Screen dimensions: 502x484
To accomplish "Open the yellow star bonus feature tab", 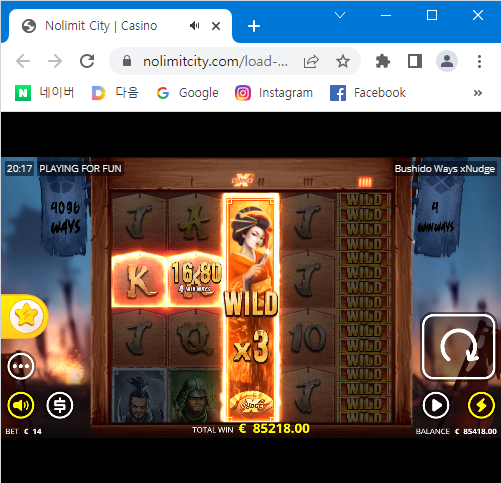I will pos(25,316).
